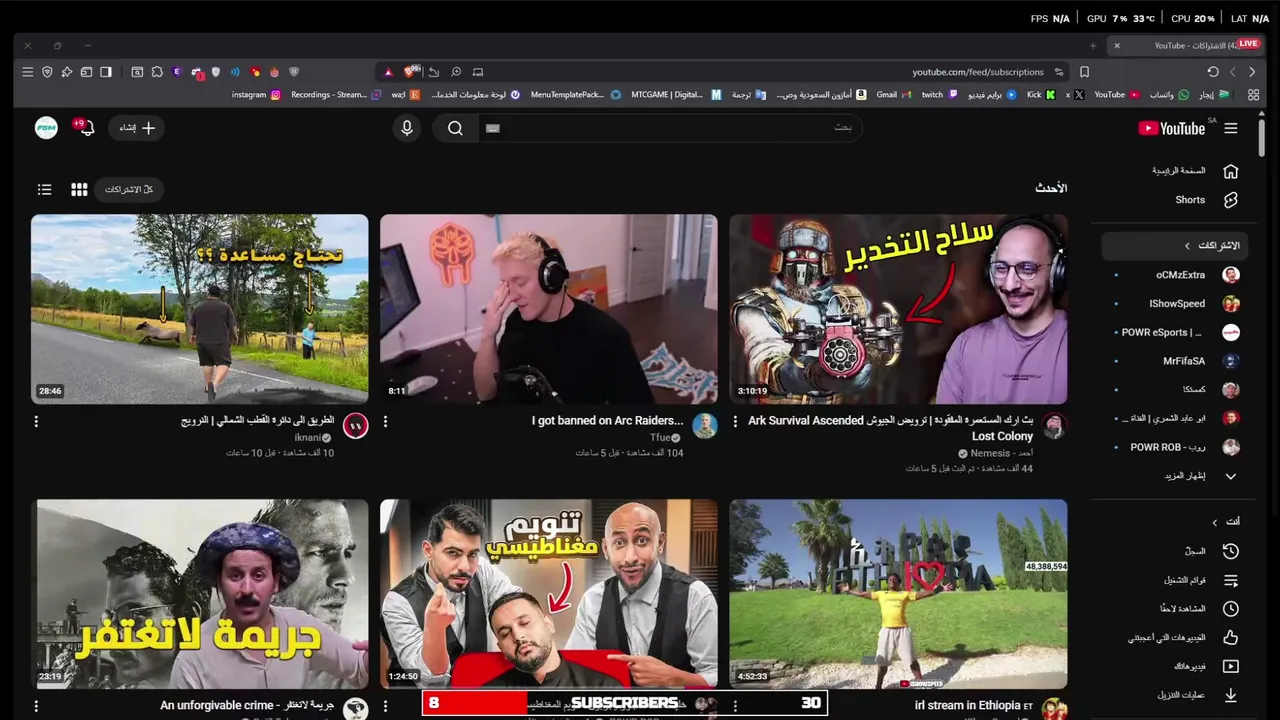Reload the page with browser refresh

tap(1213, 72)
